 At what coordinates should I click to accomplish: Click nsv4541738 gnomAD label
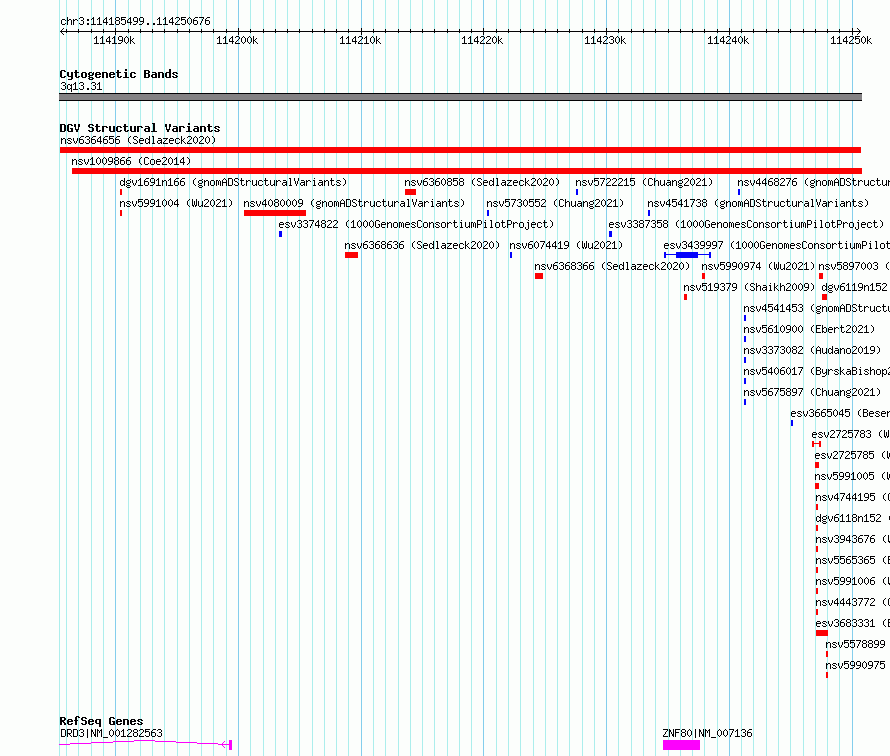pyautogui.click(x=758, y=203)
